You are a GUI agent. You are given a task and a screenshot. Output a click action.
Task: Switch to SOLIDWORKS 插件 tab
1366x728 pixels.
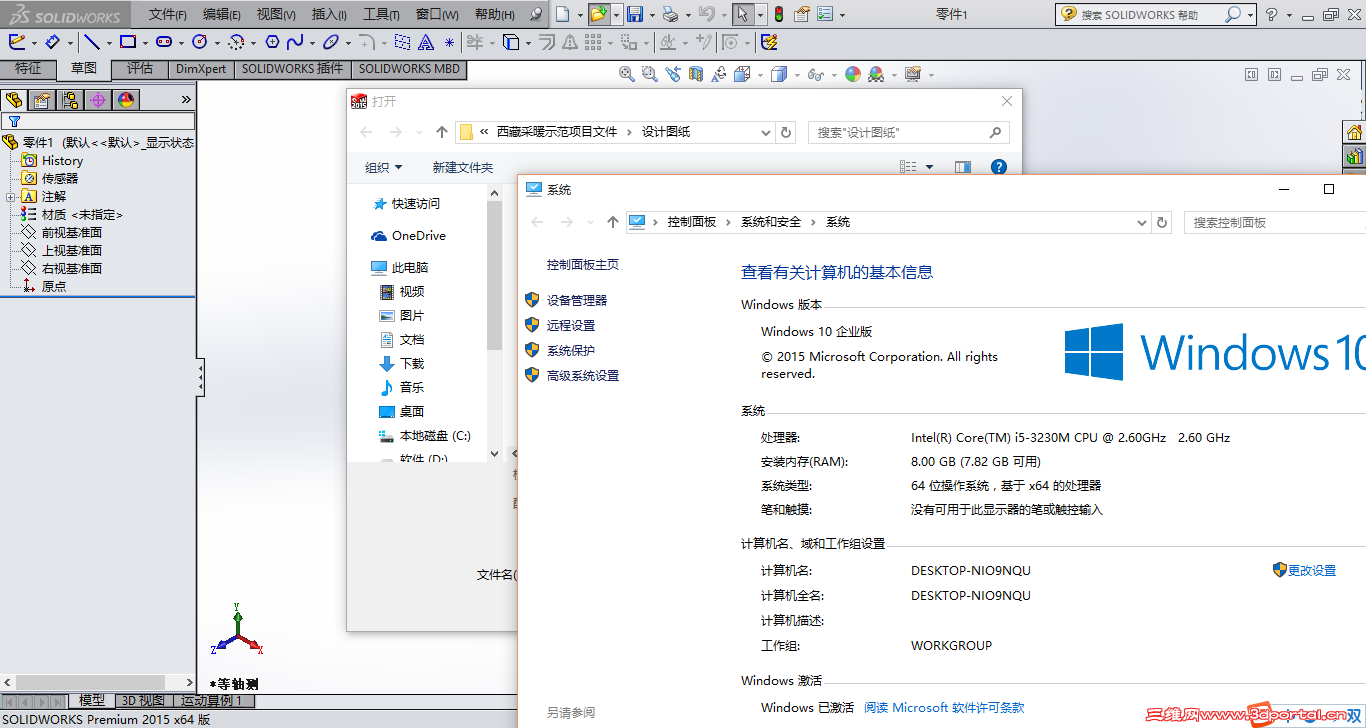293,69
